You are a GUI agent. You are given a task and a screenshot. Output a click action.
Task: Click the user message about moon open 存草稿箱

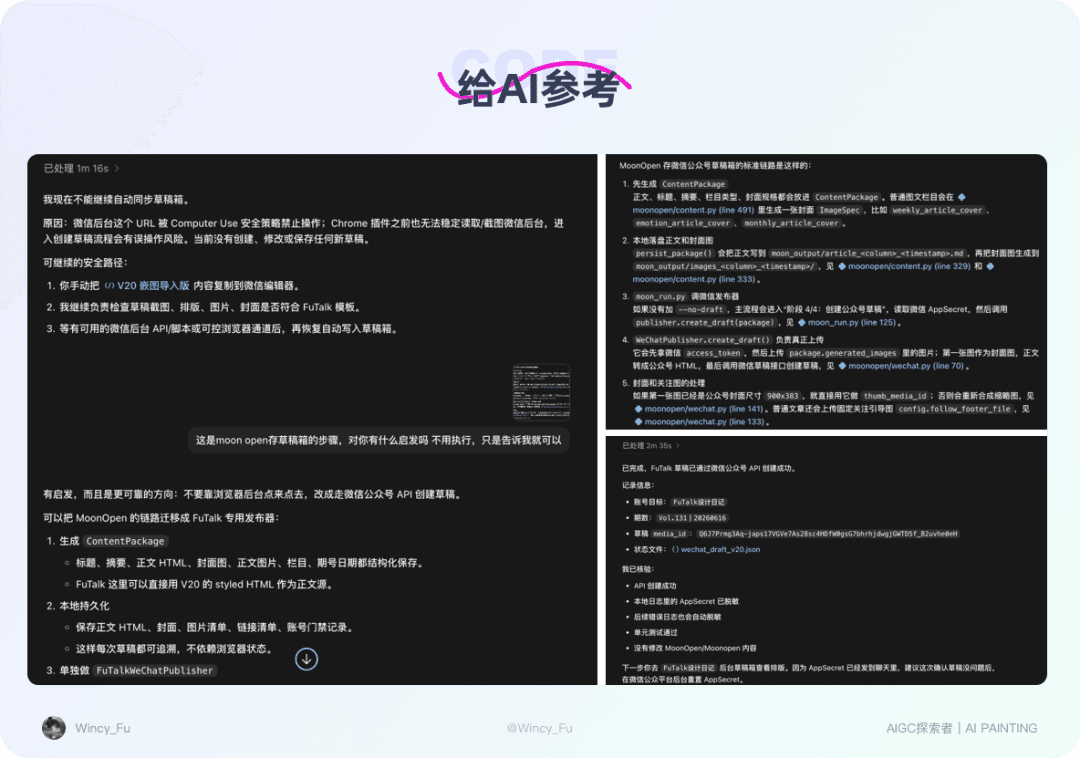pyautogui.click(x=378, y=440)
